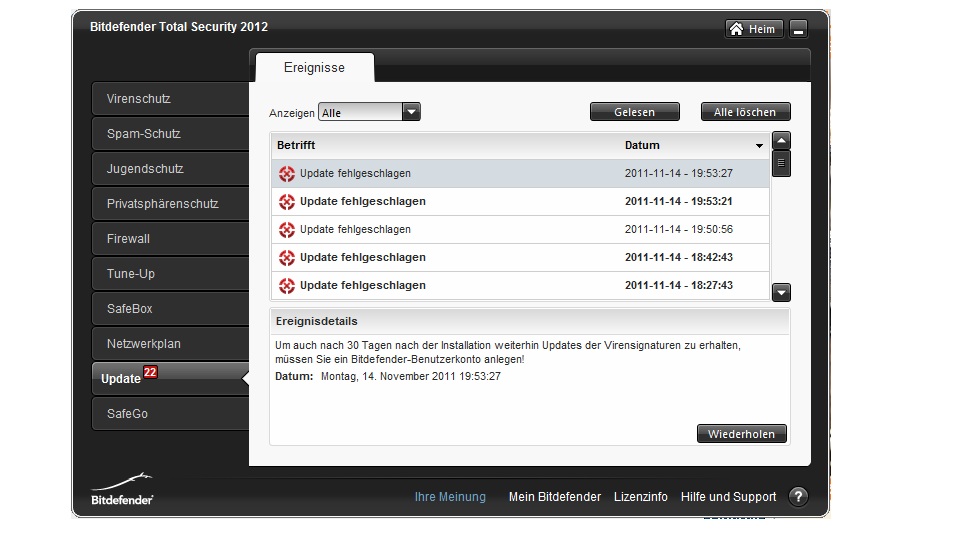The height and width of the screenshot is (540, 960).
Task: Open the Privatsphärenschutz section
Action: pos(170,203)
